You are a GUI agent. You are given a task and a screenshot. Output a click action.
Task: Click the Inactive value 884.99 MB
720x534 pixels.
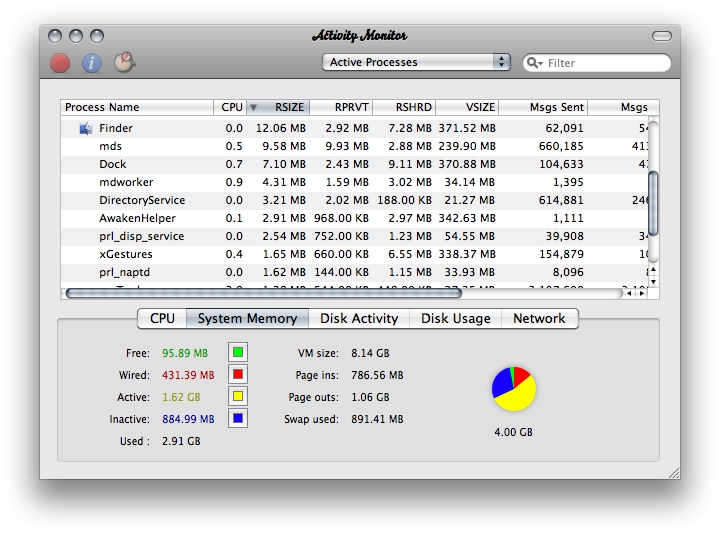point(188,419)
